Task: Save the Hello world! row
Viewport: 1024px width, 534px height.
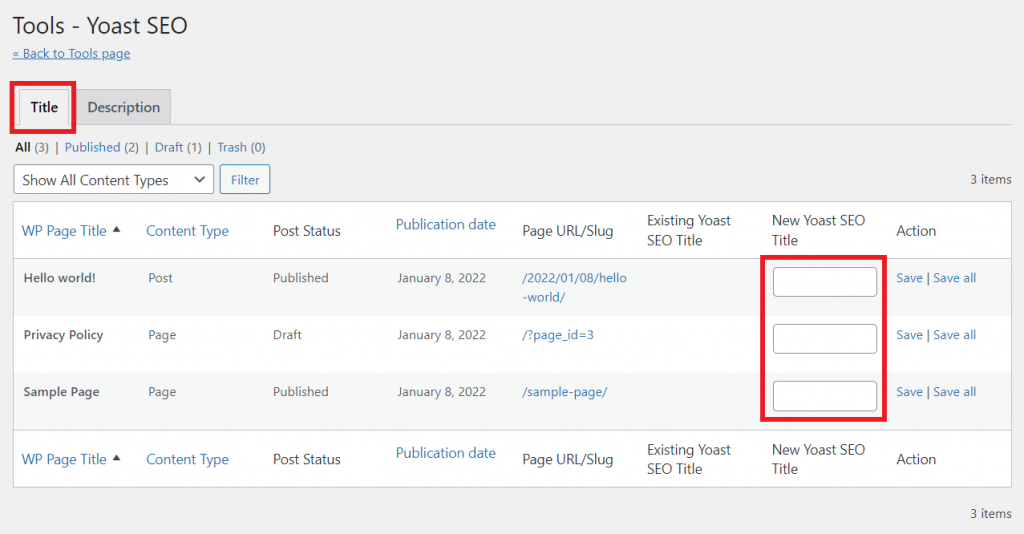Action: pyautogui.click(x=909, y=278)
